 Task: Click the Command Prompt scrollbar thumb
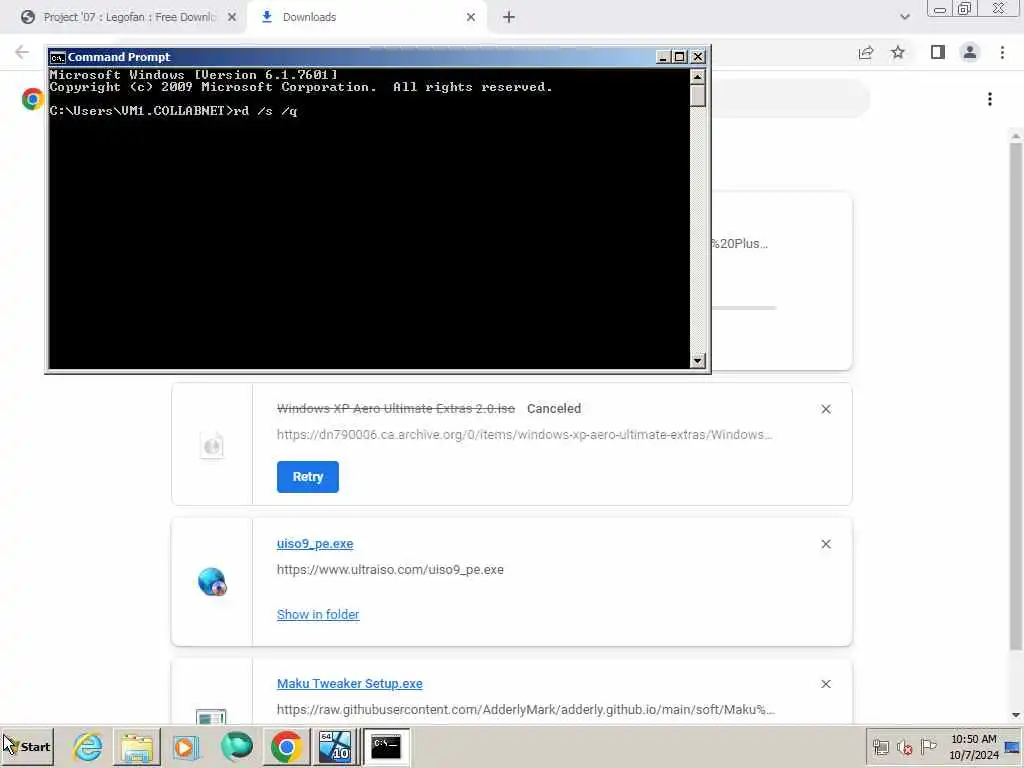pyautogui.click(x=697, y=97)
